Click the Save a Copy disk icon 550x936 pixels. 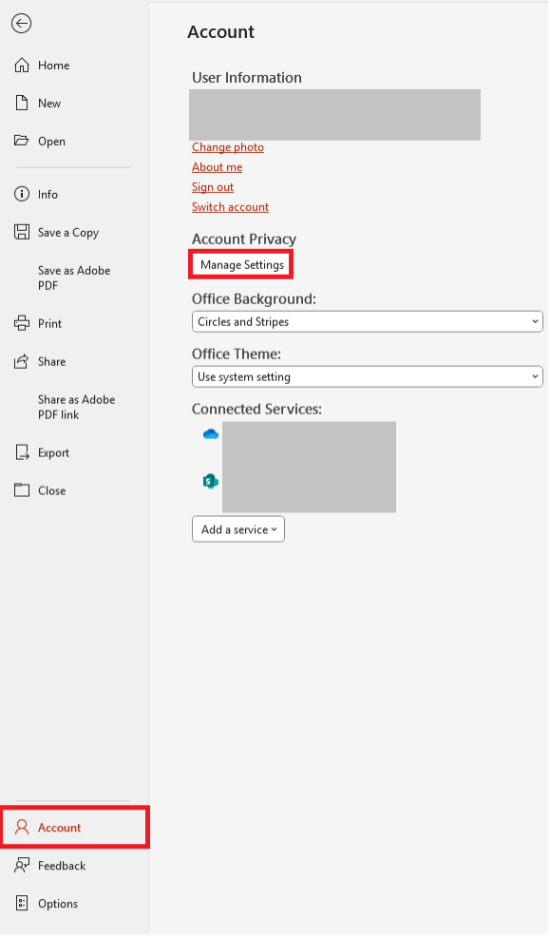point(21,232)
